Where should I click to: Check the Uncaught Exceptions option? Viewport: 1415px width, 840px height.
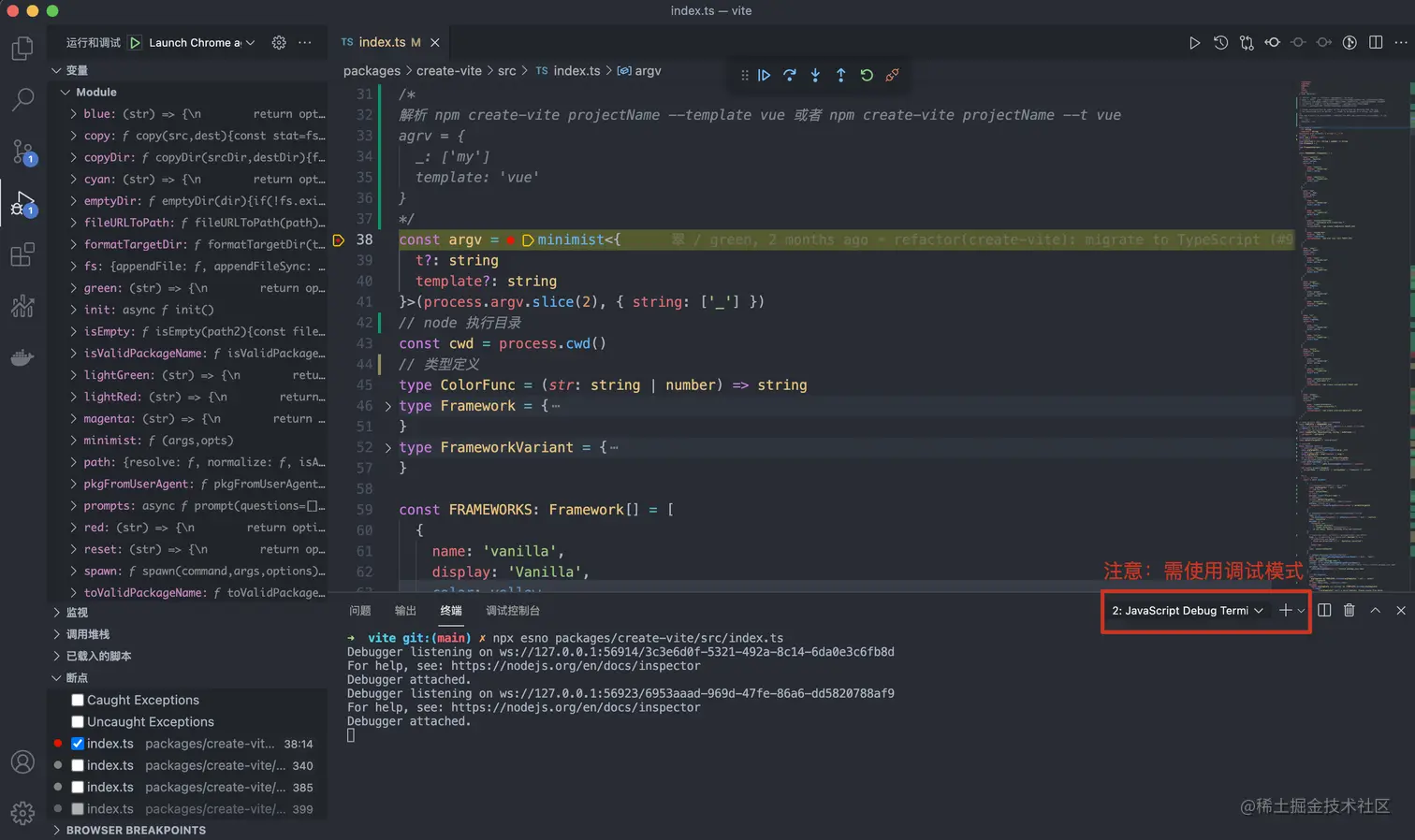(78, 721)
